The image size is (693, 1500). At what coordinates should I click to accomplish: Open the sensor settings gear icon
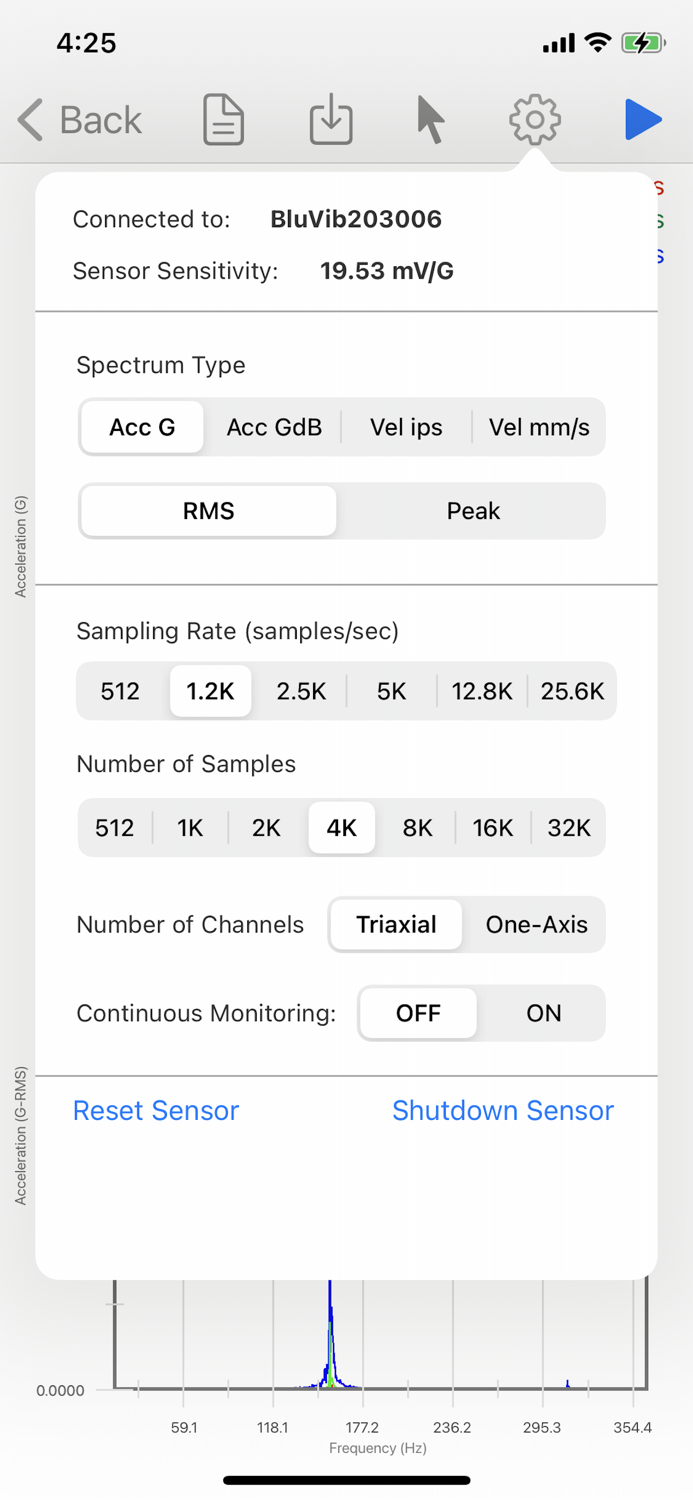[x=534, y=119]
